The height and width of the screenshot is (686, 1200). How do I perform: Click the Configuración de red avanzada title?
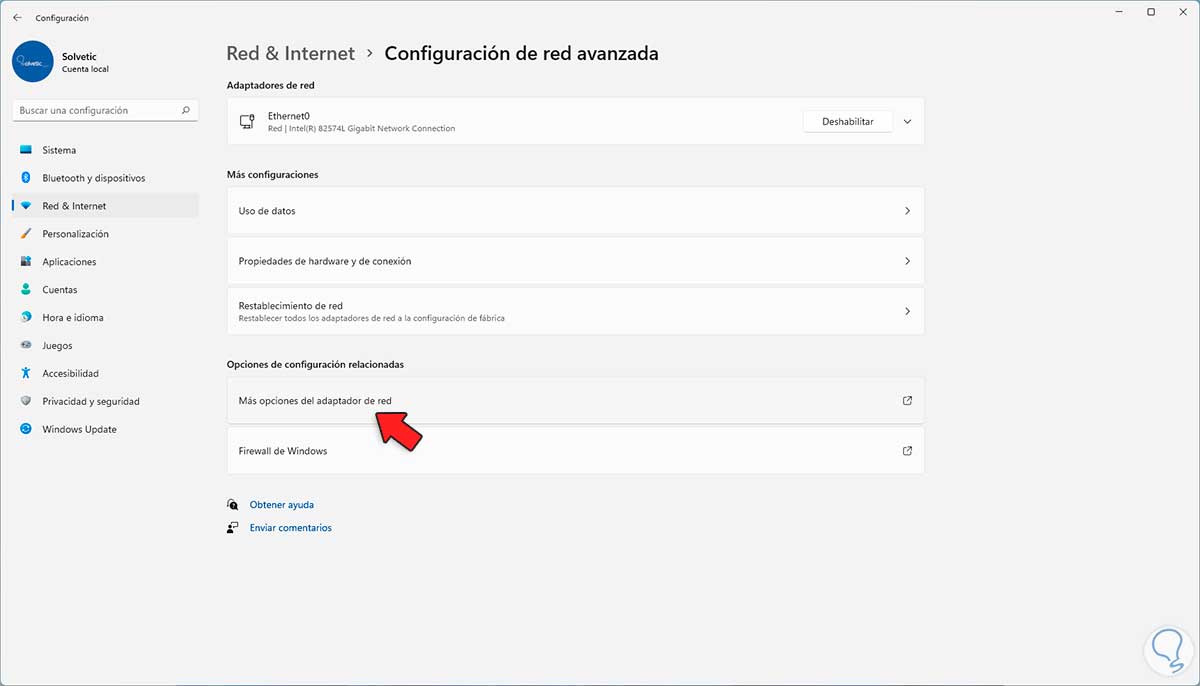pos(521,54)
